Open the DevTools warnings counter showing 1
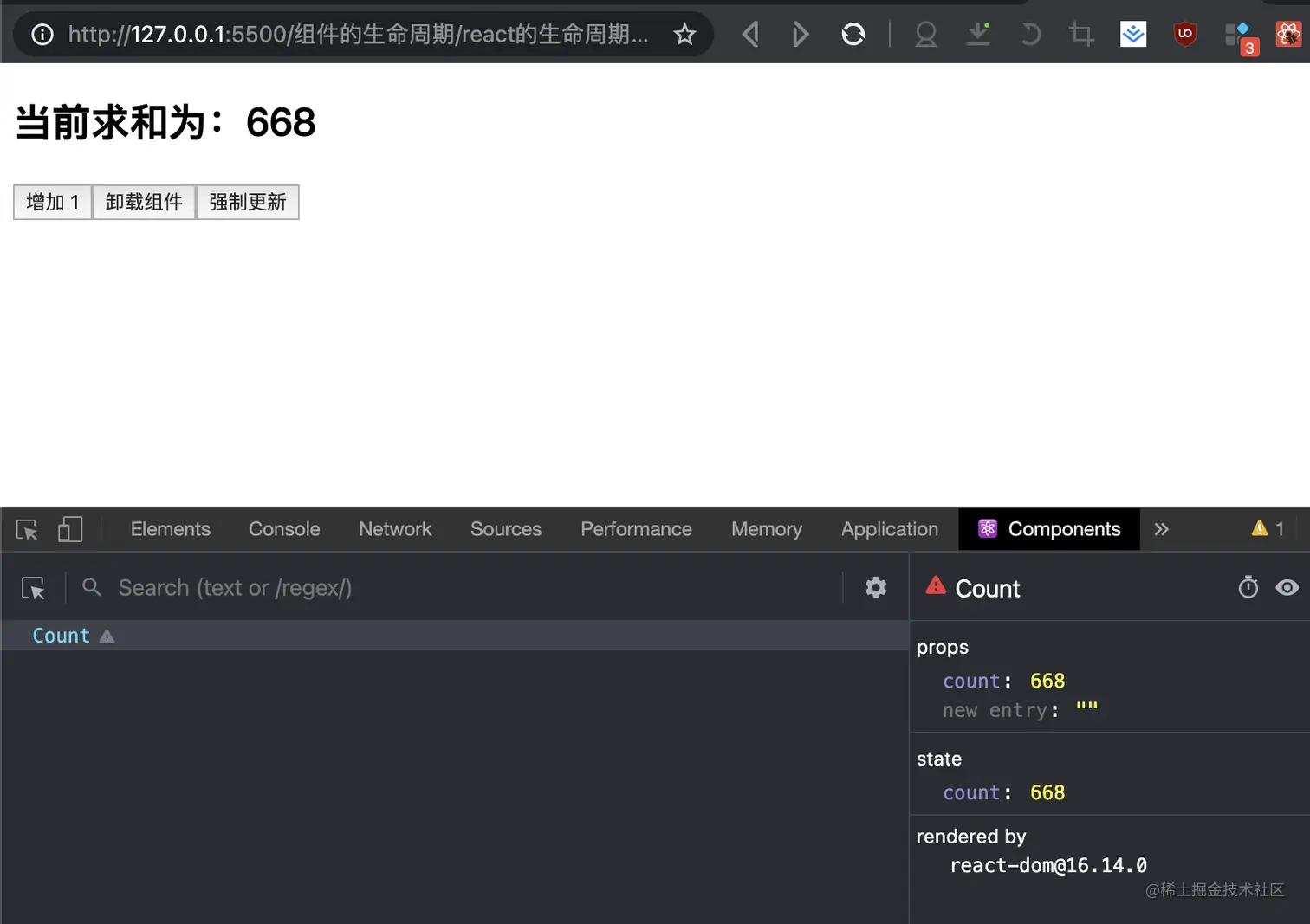 click(1268, 528)
